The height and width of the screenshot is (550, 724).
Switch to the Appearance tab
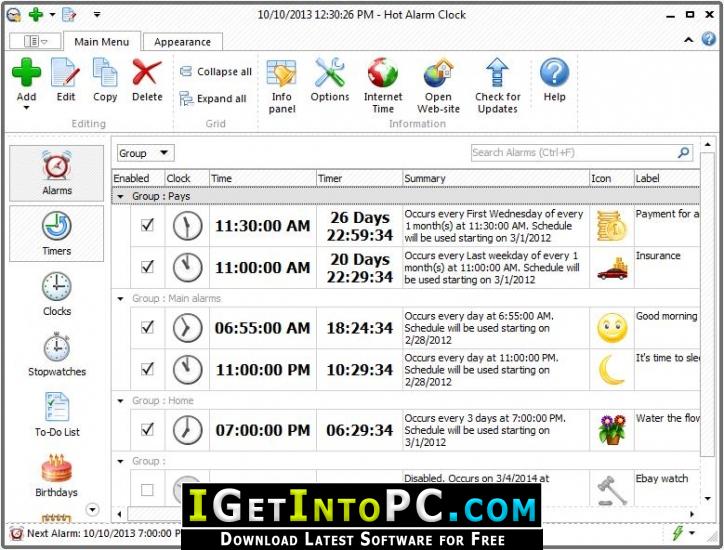[x=182, y=42]
